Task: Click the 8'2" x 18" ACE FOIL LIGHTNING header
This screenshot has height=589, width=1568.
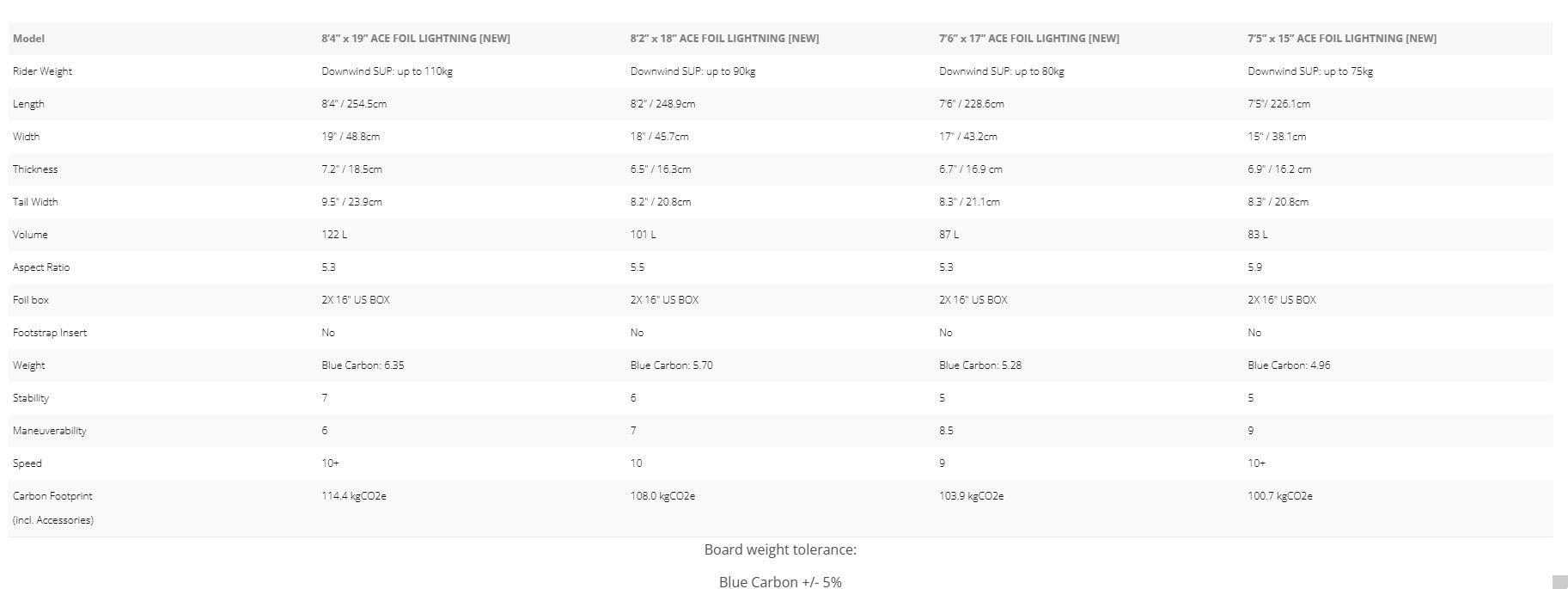Action: (724, 39)
